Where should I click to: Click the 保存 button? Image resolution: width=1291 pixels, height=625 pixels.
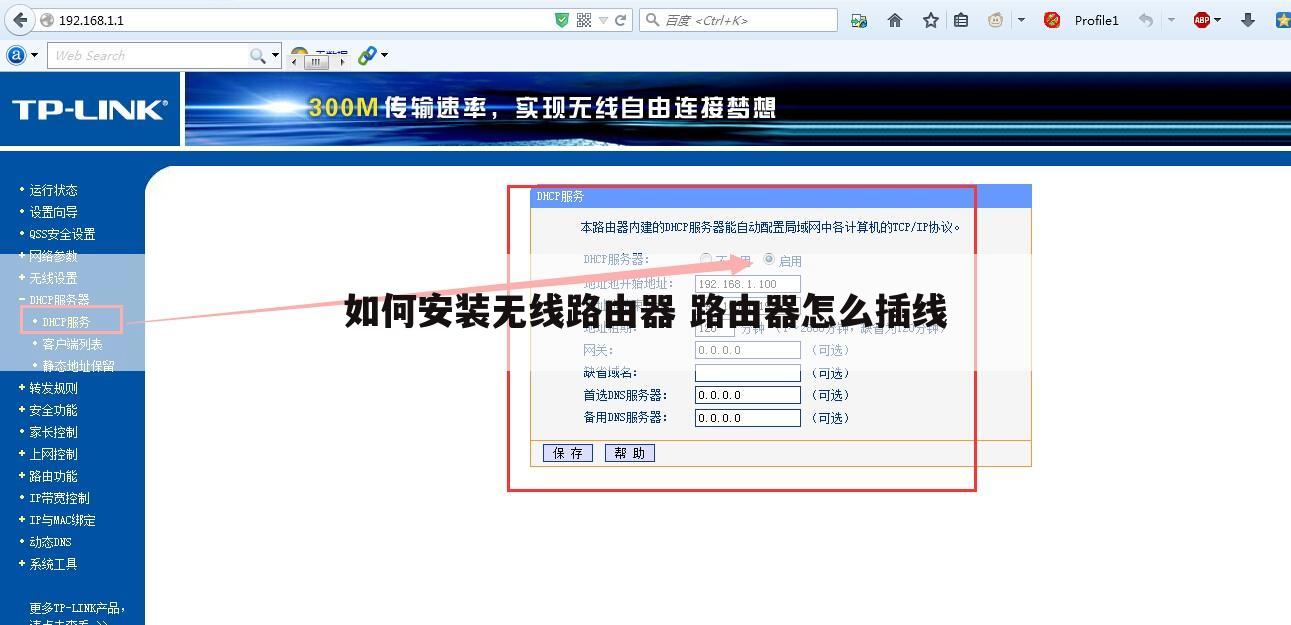tap(568, 453)
